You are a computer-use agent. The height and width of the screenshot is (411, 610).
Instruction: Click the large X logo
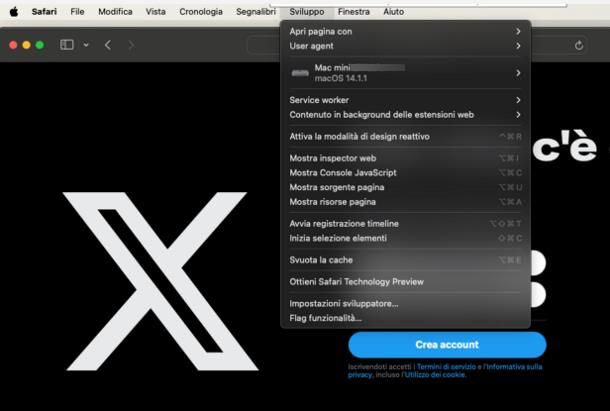click(x=160, y=281)
